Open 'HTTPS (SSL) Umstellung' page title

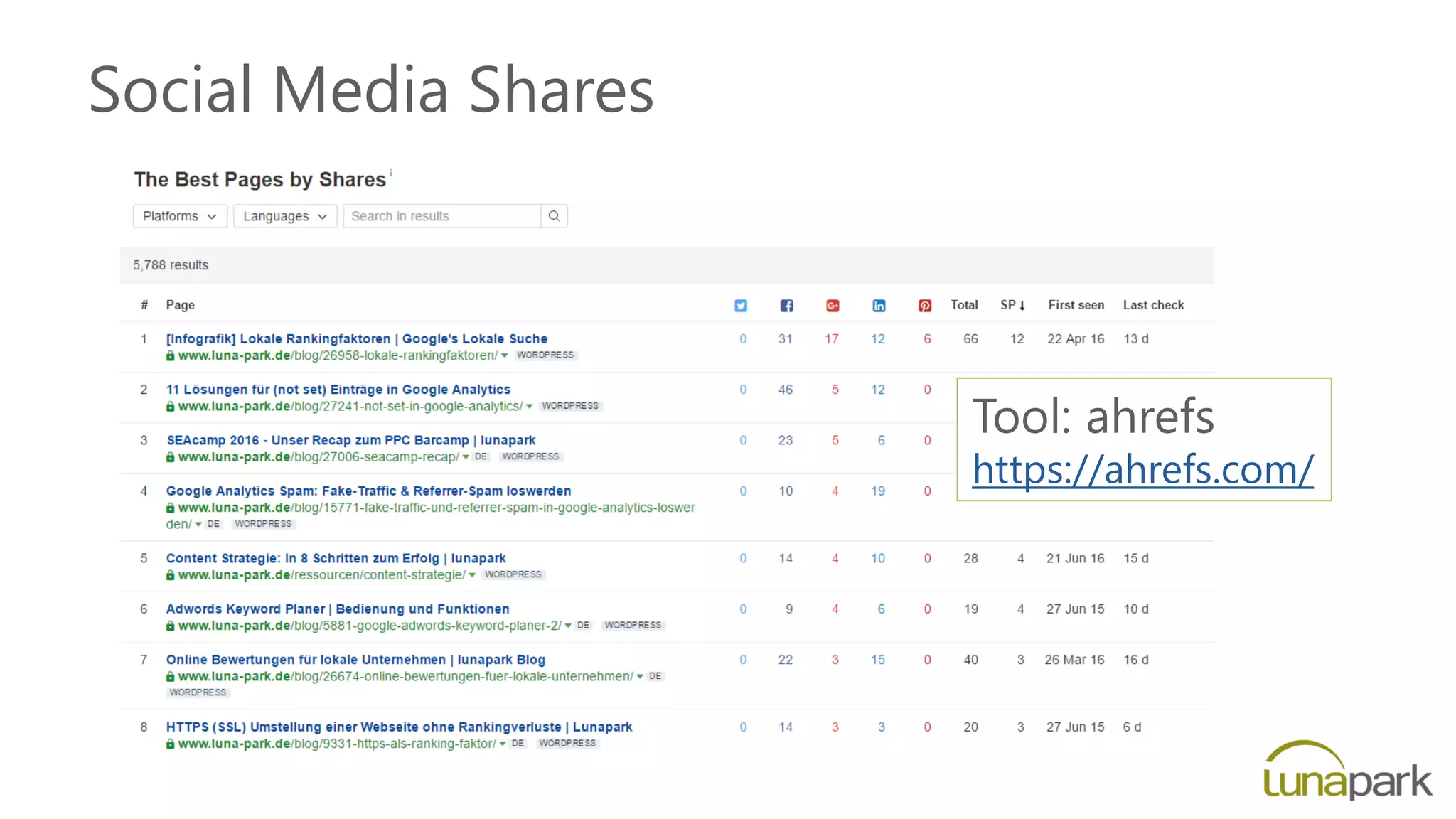[399, 727]
